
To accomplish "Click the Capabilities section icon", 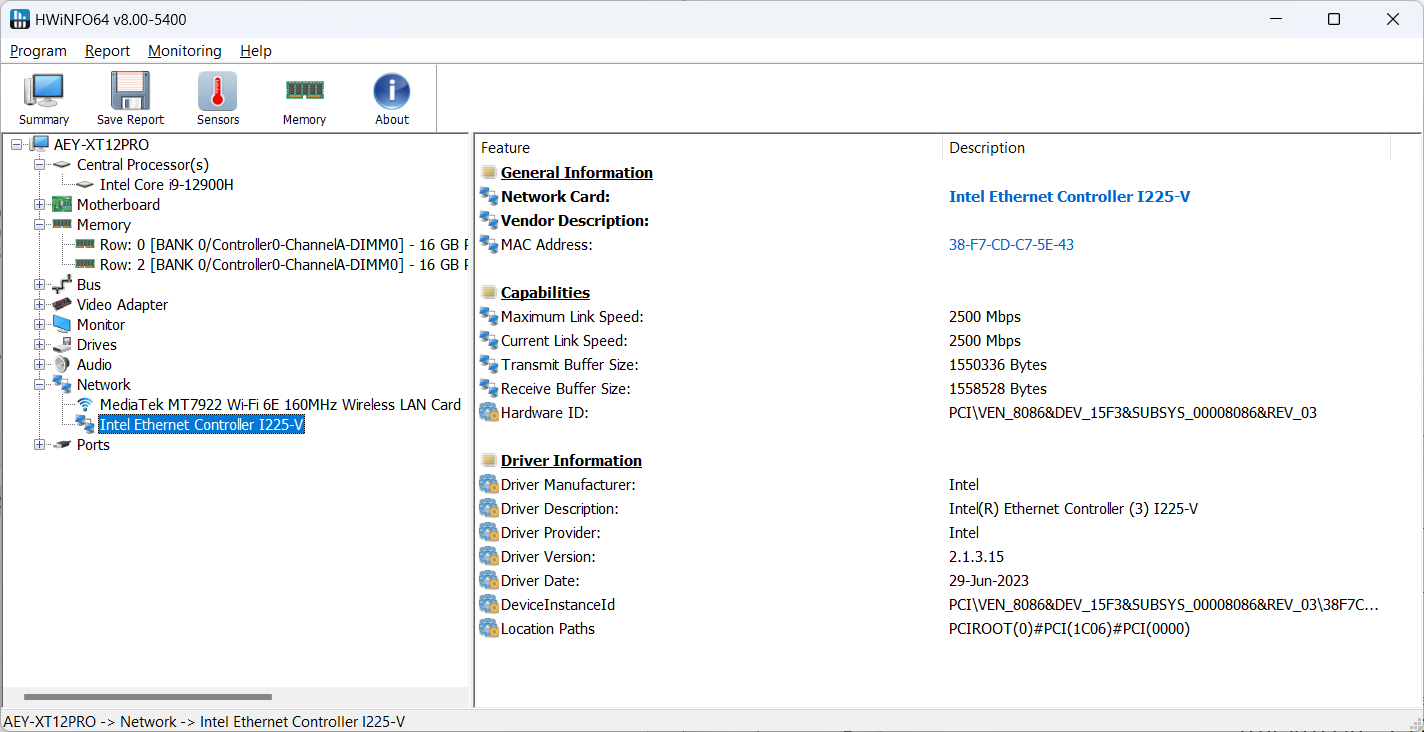I will pyautogui.click(x=488, y=293).
